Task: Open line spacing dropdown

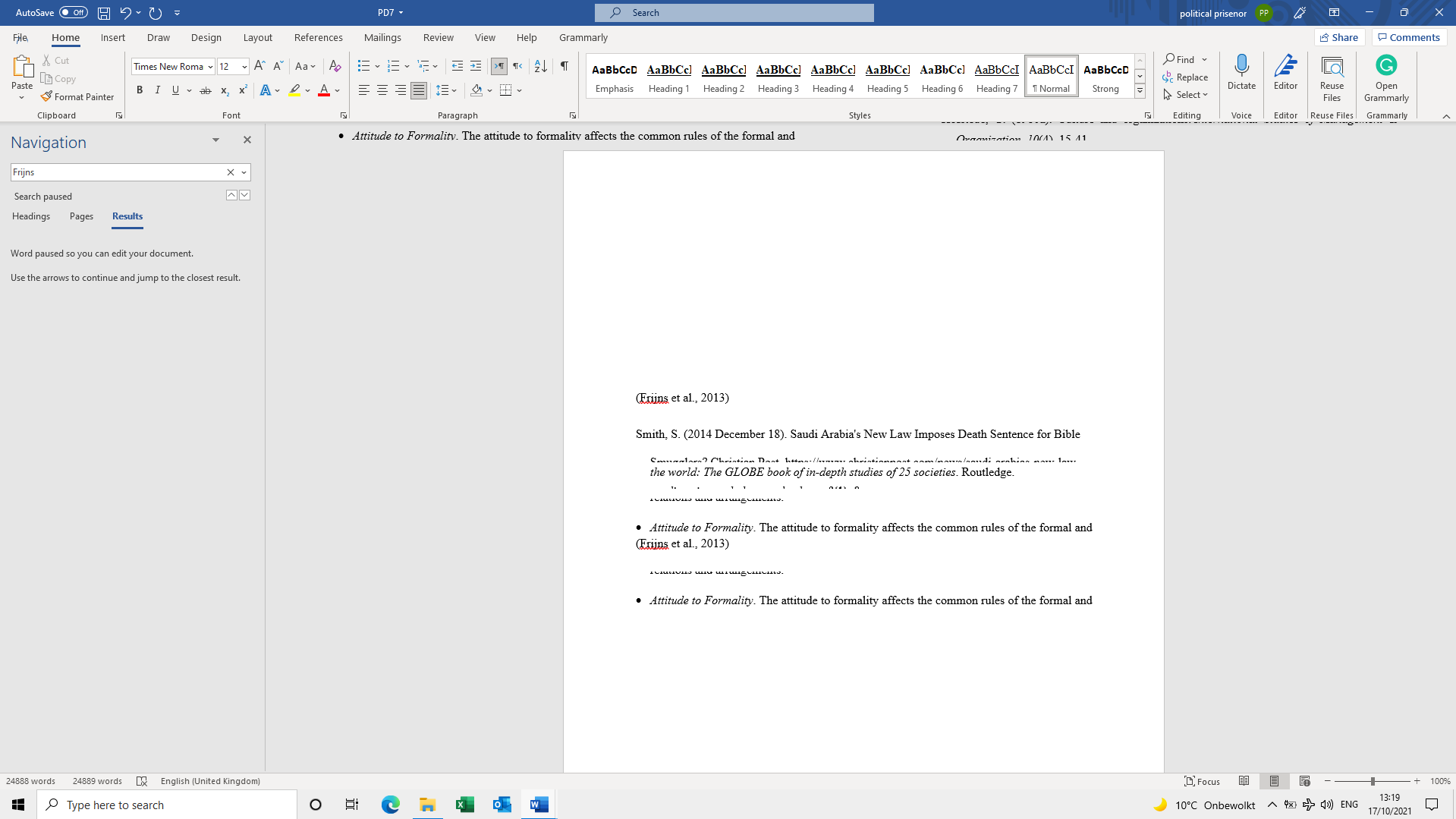Action: pos(446,90)
